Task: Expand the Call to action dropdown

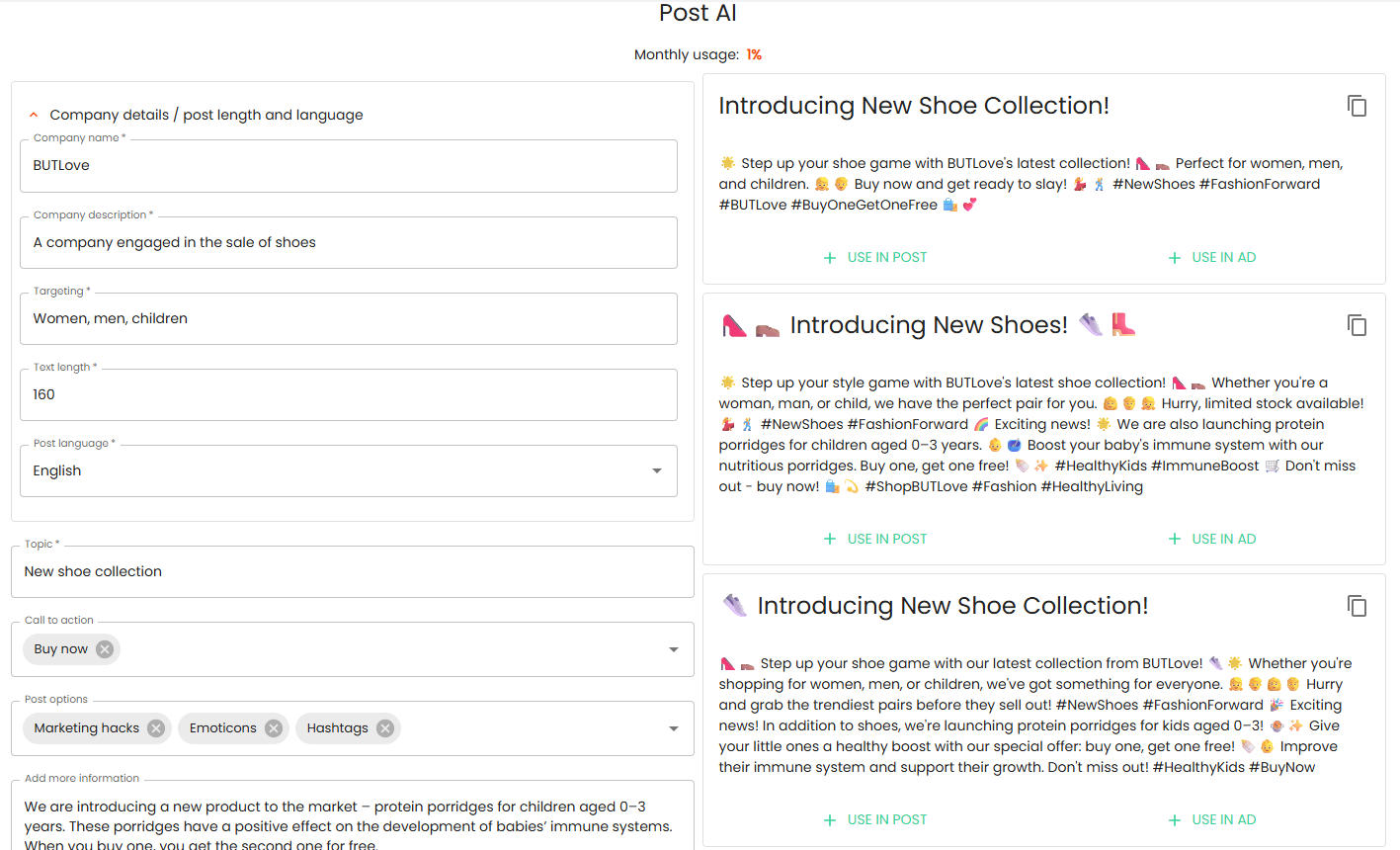Action: [x=674, y=649]
